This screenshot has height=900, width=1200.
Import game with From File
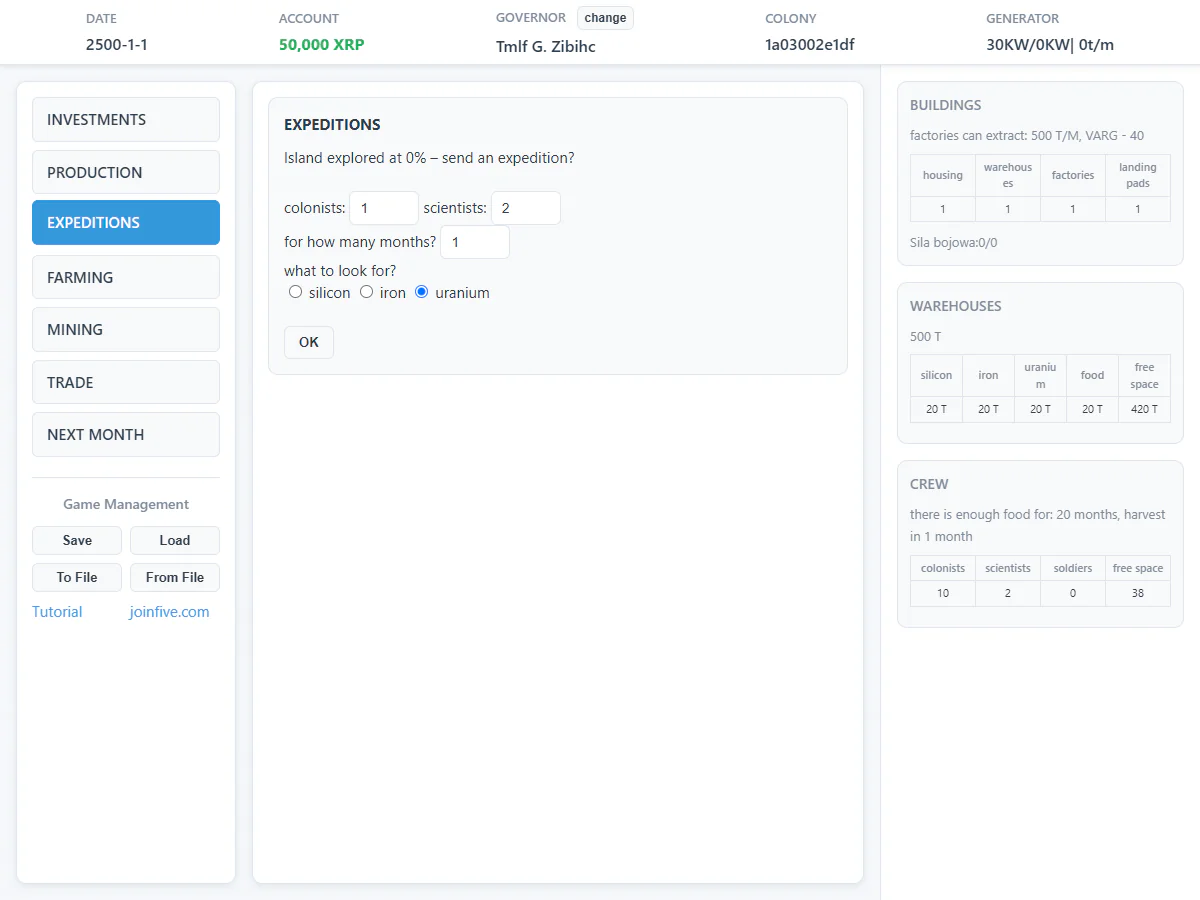[x=175, y=577]
